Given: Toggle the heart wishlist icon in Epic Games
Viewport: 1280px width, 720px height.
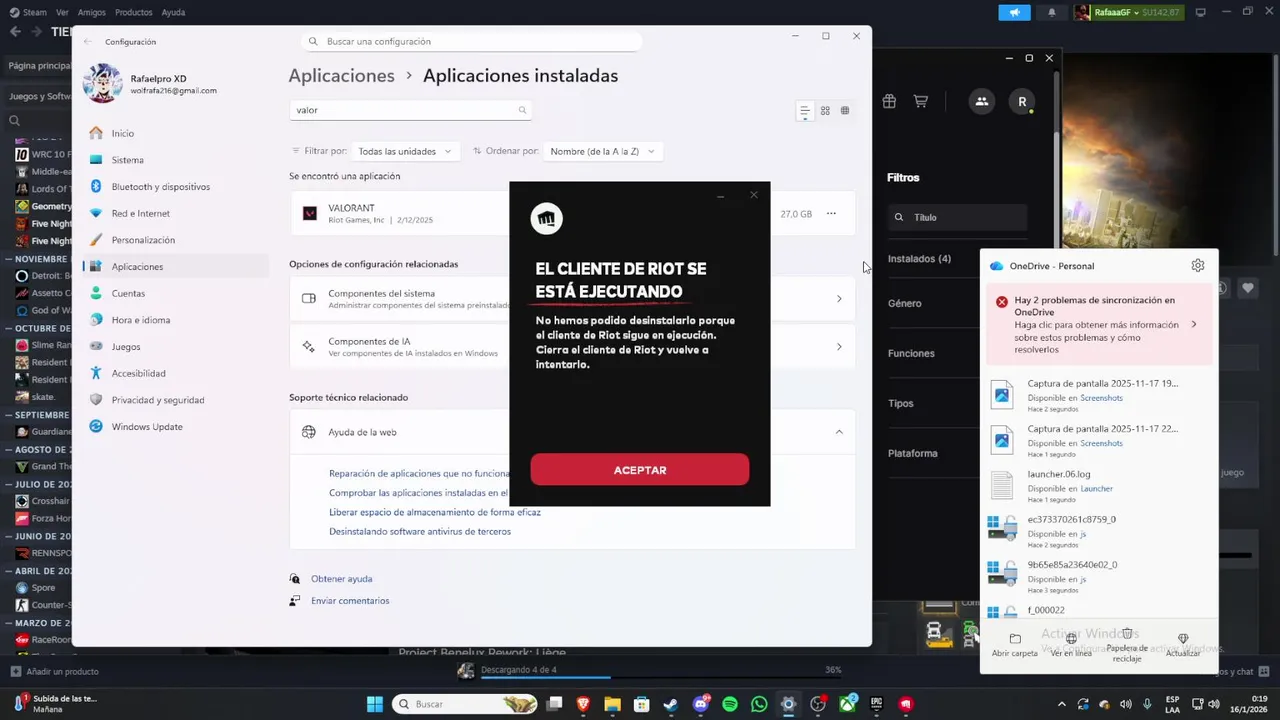Looking at the screenshot, I should [x=1248, y=288].
